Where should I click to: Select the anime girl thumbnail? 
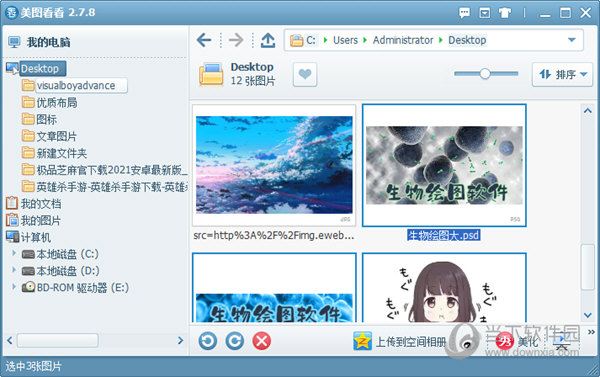click(x=444, y=287)
